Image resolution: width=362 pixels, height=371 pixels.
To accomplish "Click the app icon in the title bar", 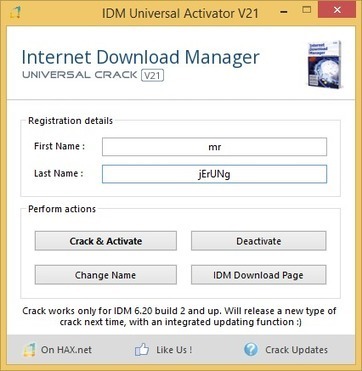I will [x=14, y=13].
